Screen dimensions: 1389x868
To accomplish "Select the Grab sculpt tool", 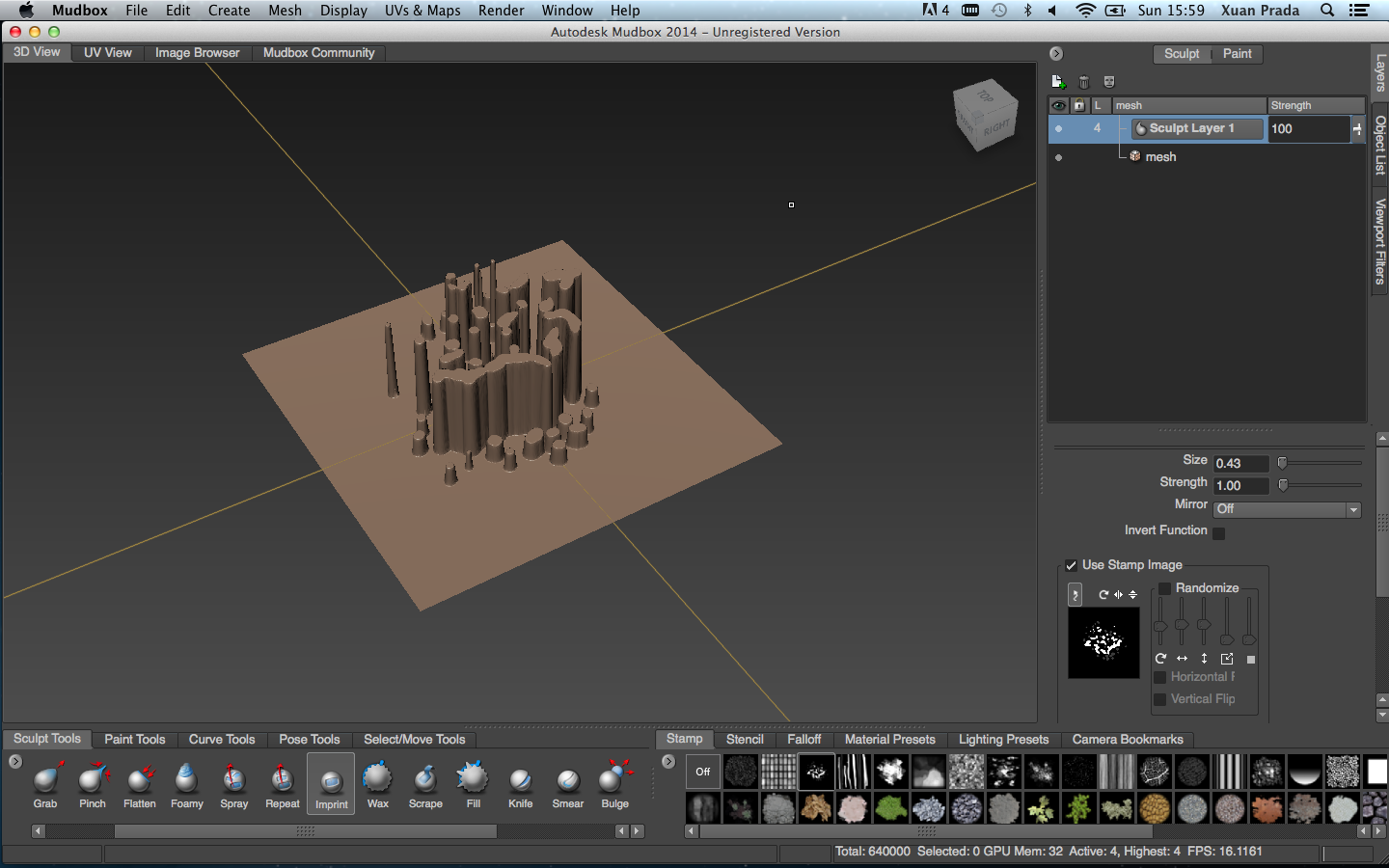I will coord(45,784).
